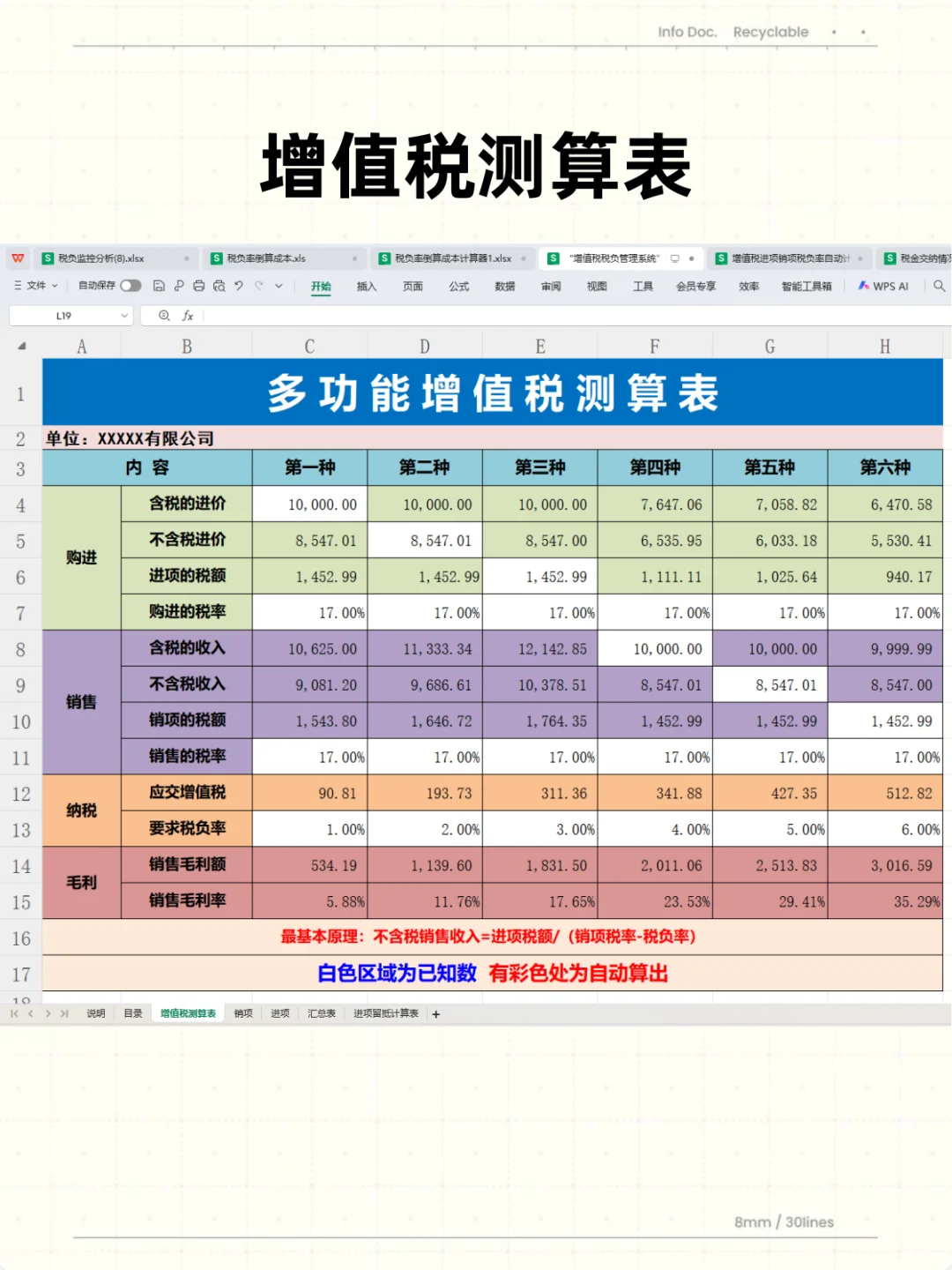Click the fx insert function icon
This screenshot has height=1270, width=952.
click(188, 316)
